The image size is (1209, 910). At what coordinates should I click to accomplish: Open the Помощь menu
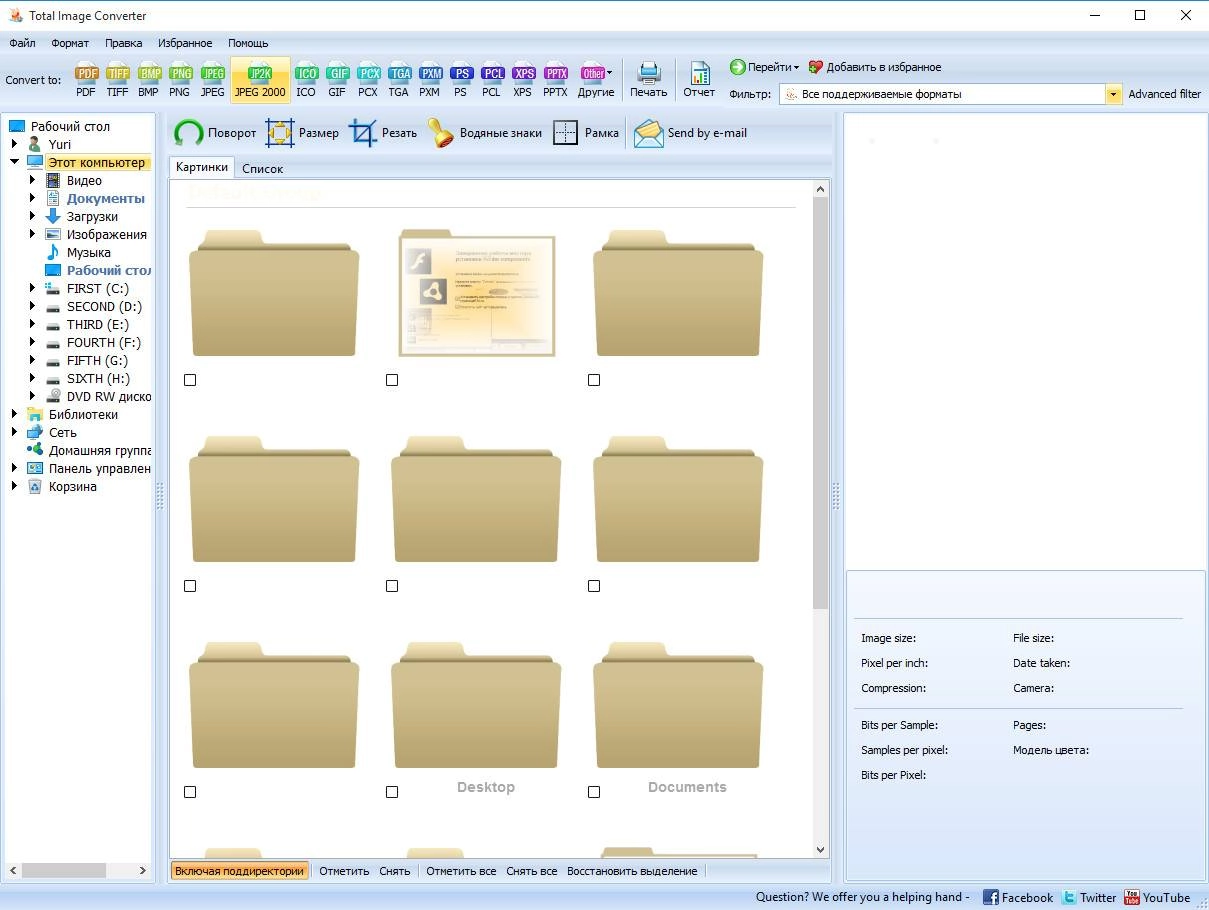248,43
